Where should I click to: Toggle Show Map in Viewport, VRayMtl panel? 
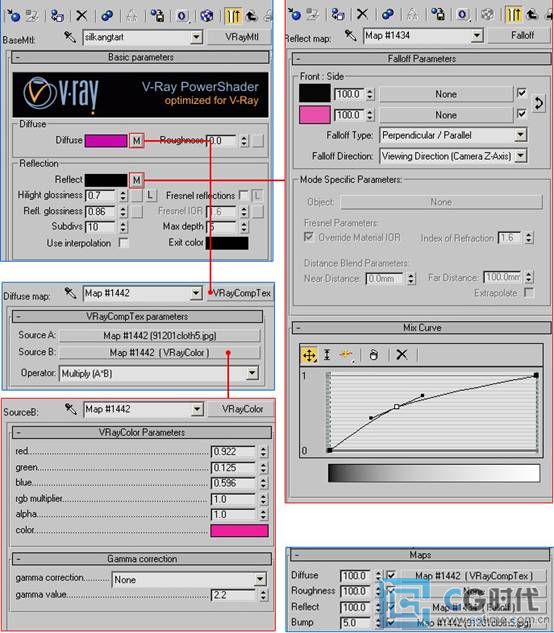pos(207,16)
